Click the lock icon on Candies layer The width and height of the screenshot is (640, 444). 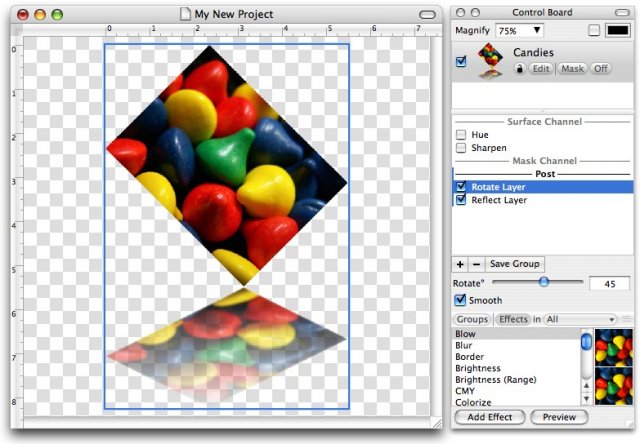pyautogui.click(x=519, y=69)
